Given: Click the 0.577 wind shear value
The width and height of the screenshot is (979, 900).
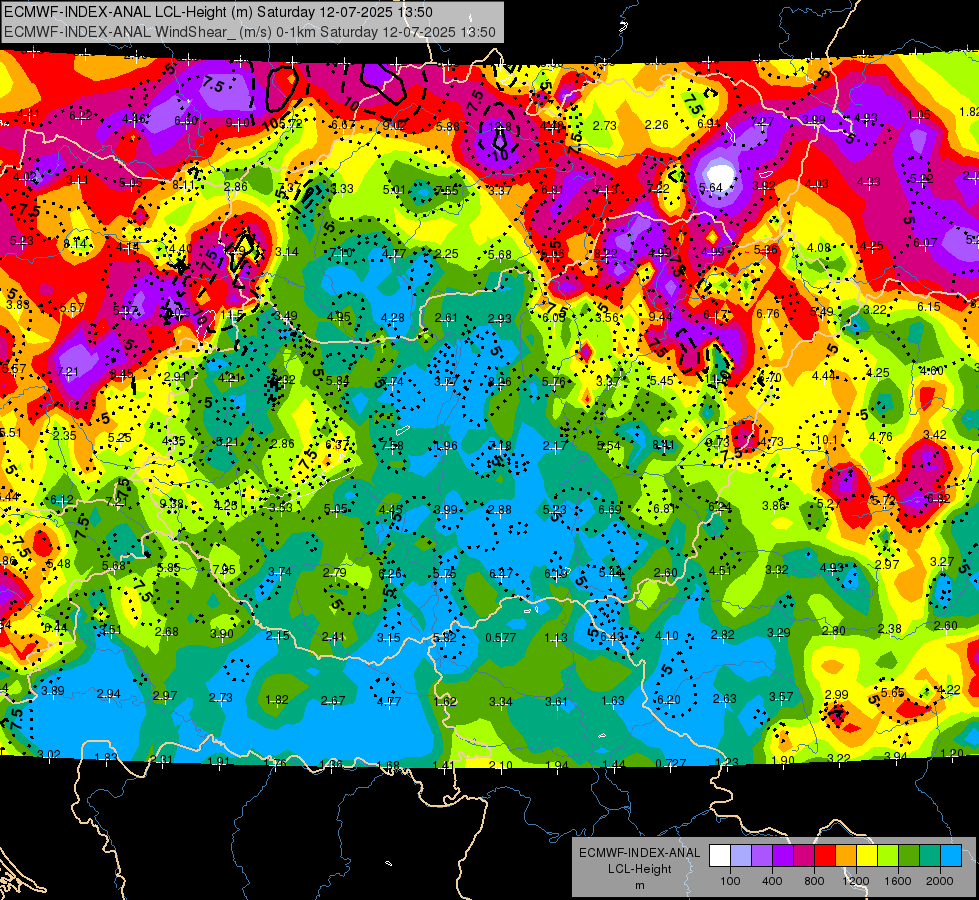Looking at the screenshot, I should 501,638.
